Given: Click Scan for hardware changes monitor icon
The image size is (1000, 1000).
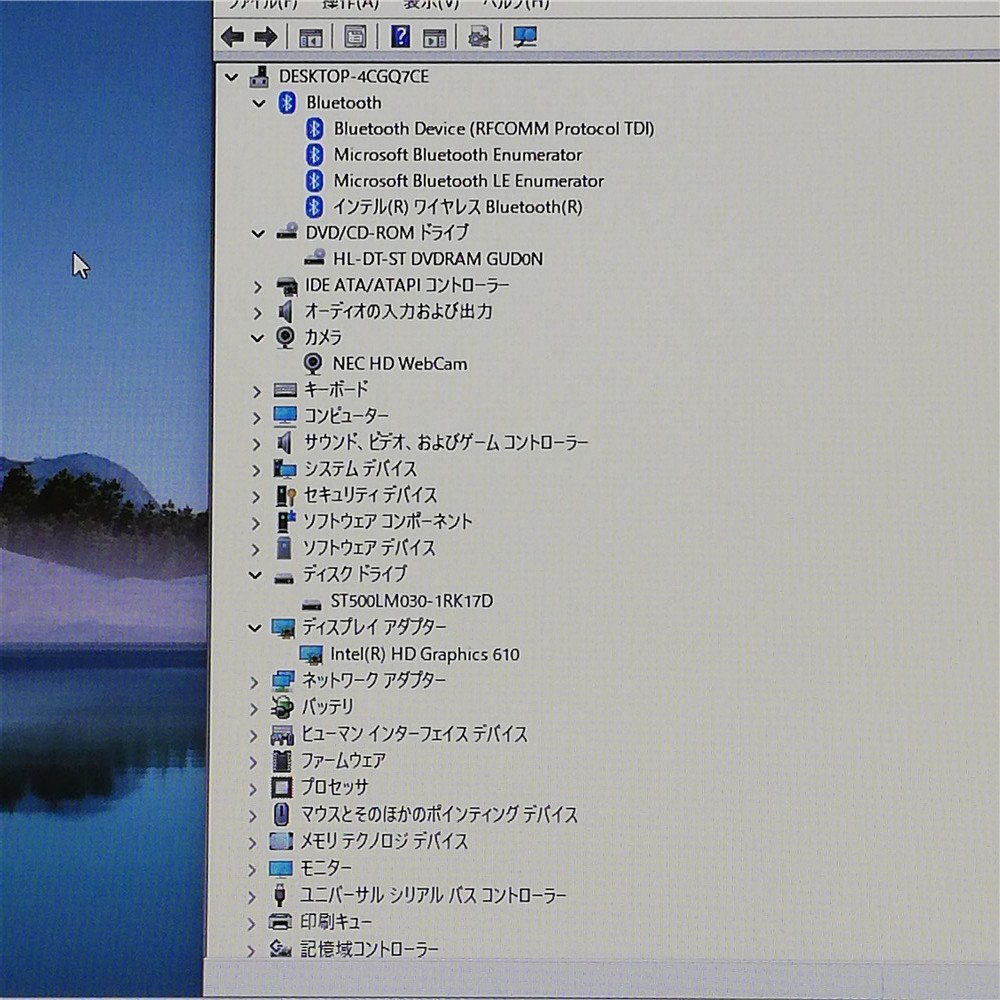Looking at the screenshot, I should tap(525, 38).
